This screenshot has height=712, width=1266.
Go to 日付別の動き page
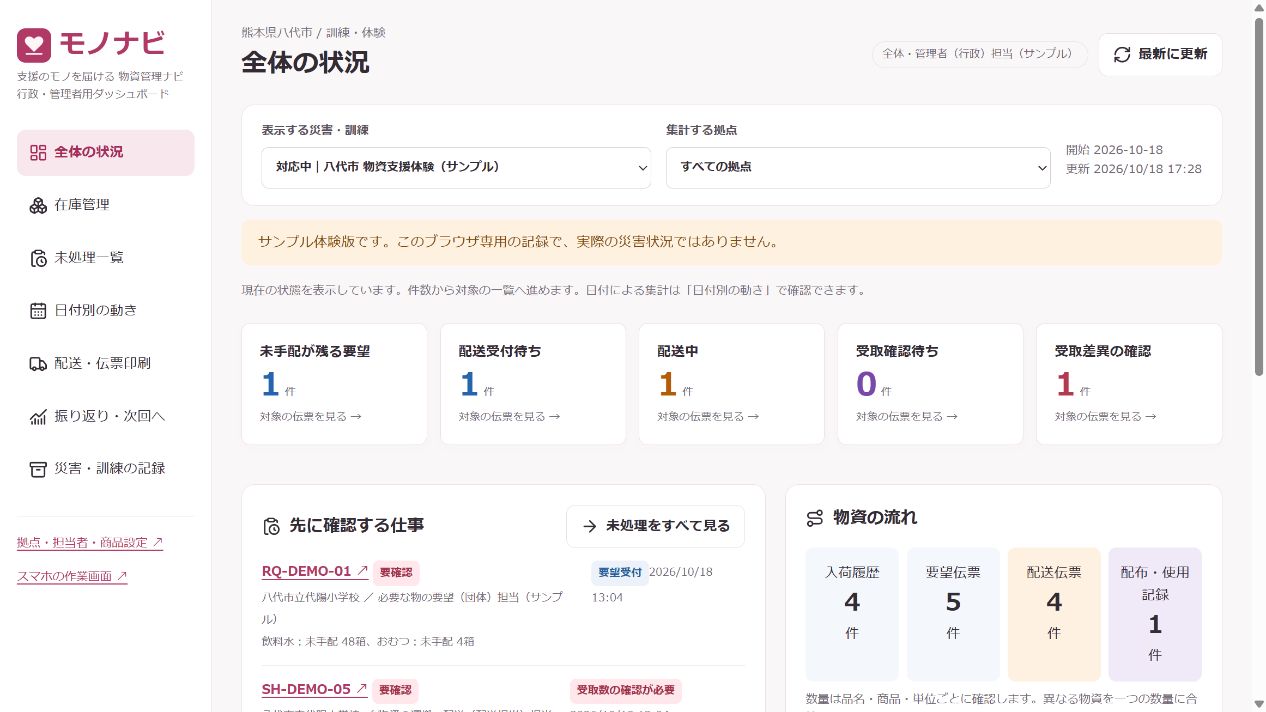106,310
